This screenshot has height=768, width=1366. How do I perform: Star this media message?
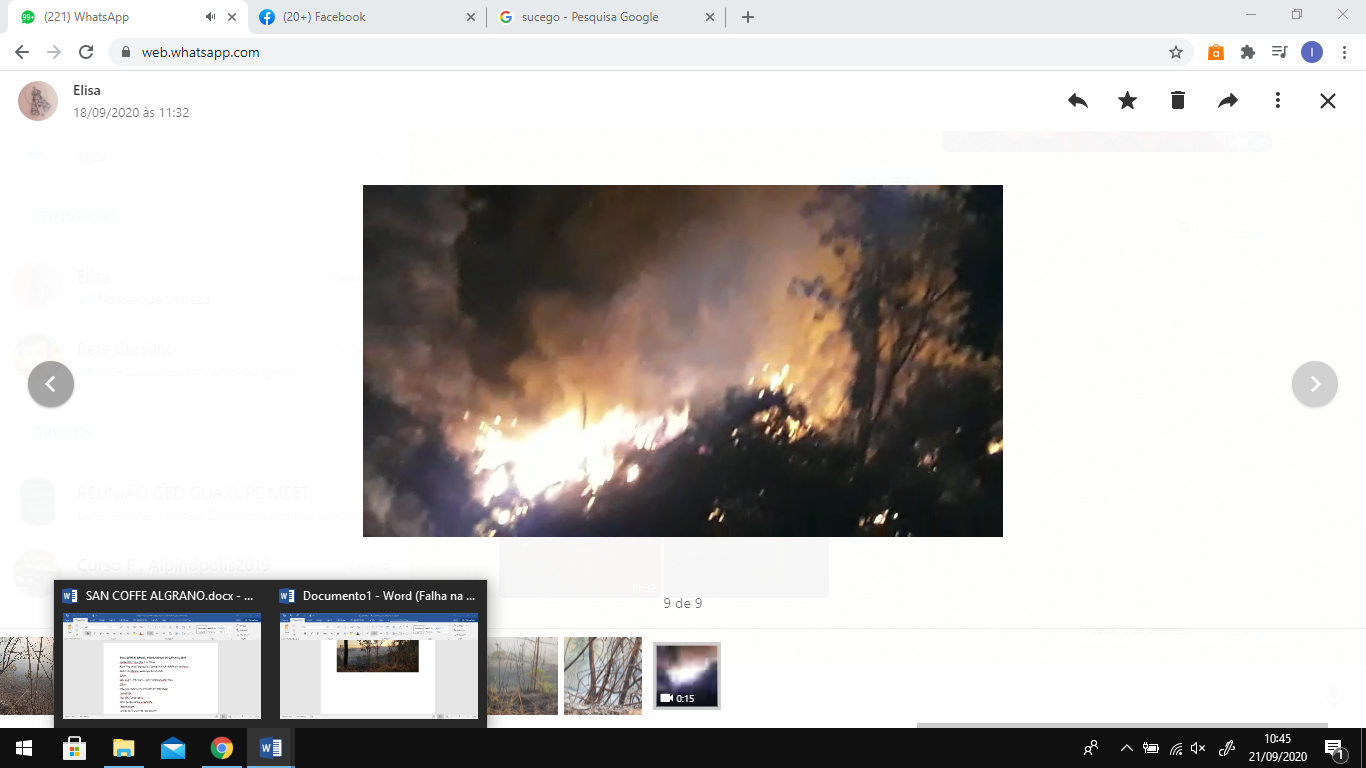point(1127,100)
